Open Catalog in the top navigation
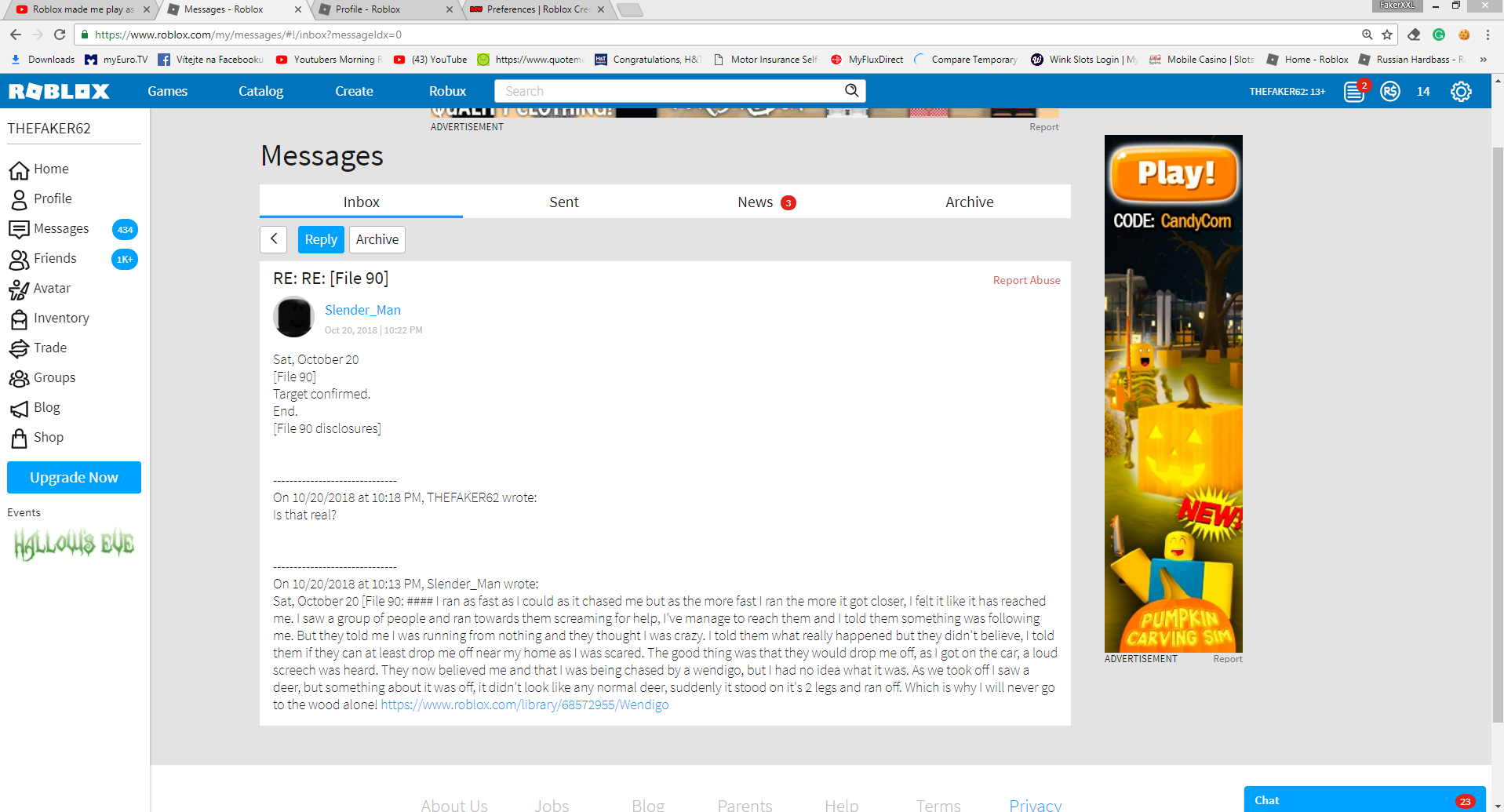 click(x=261, y=91)
